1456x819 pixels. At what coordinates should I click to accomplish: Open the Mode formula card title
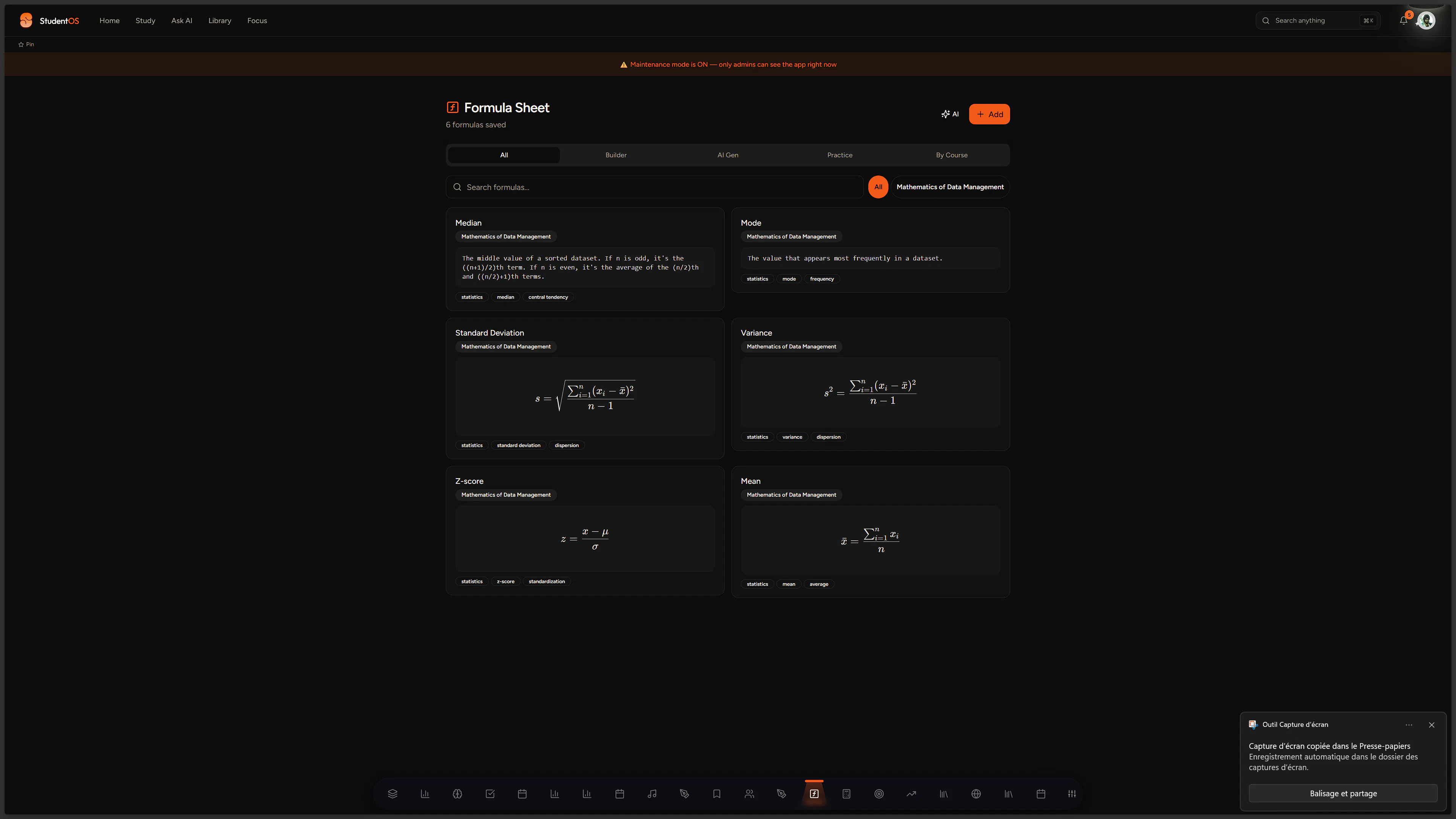click(x=751, y=223)
